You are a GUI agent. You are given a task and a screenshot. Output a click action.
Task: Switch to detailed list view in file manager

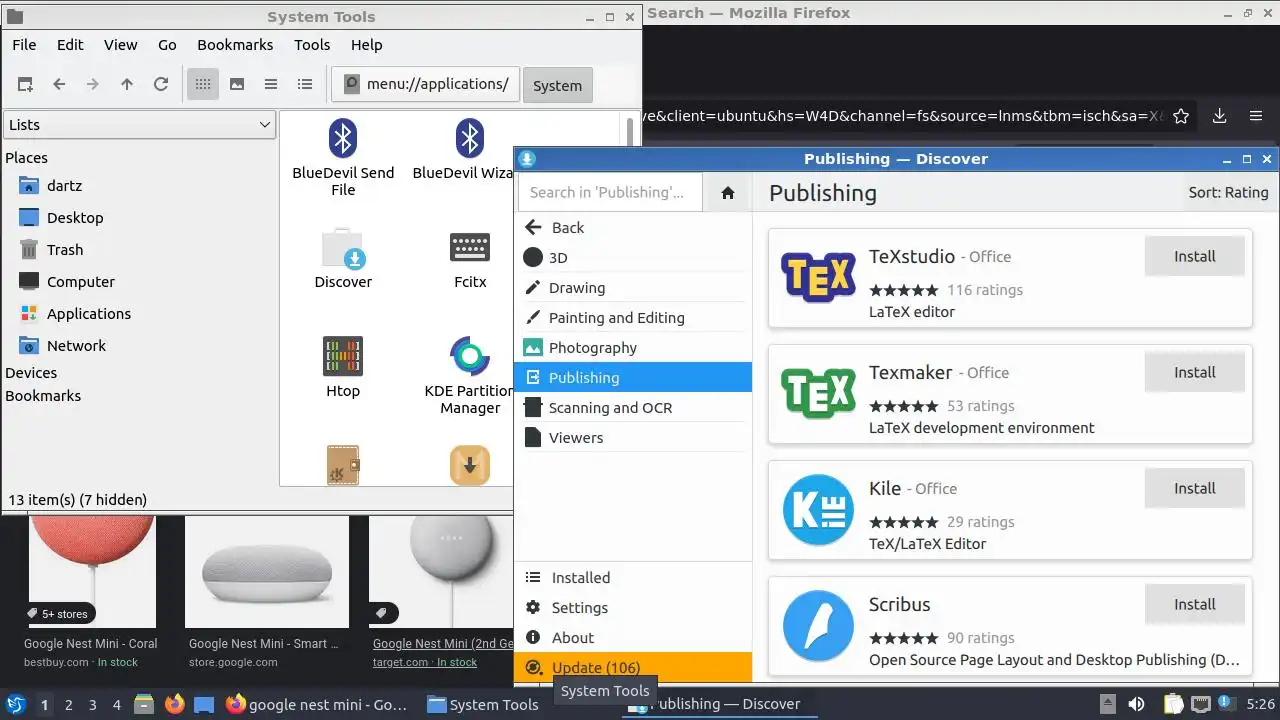[305, 85]
